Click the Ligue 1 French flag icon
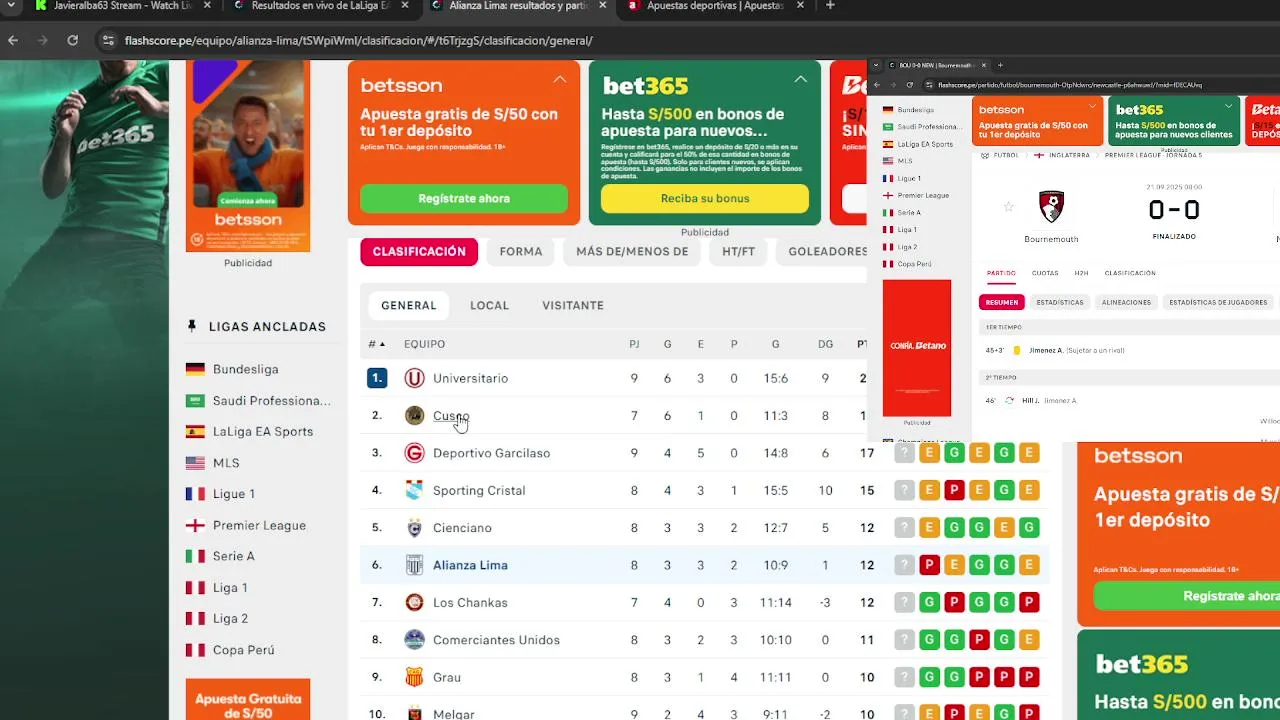Viewport: 1280px width, 720px height. click(x=195, y=494)
